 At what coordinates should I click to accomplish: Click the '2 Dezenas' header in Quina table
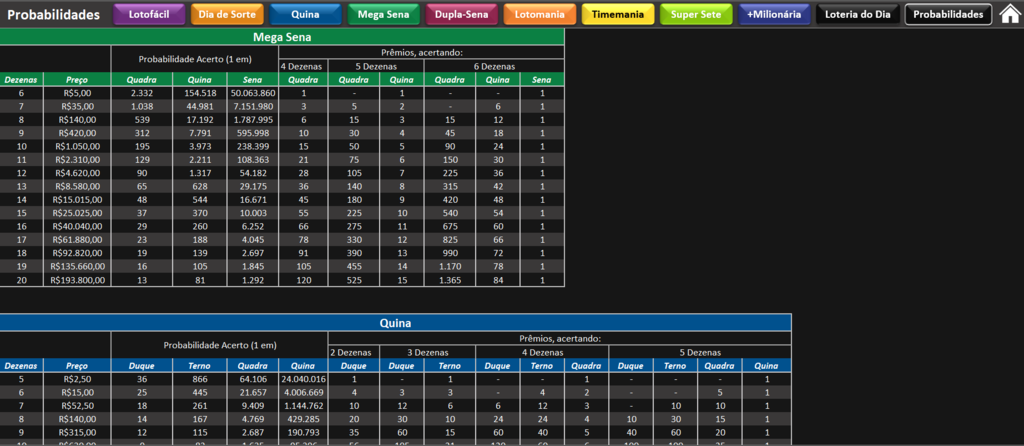tap(354, 352)
